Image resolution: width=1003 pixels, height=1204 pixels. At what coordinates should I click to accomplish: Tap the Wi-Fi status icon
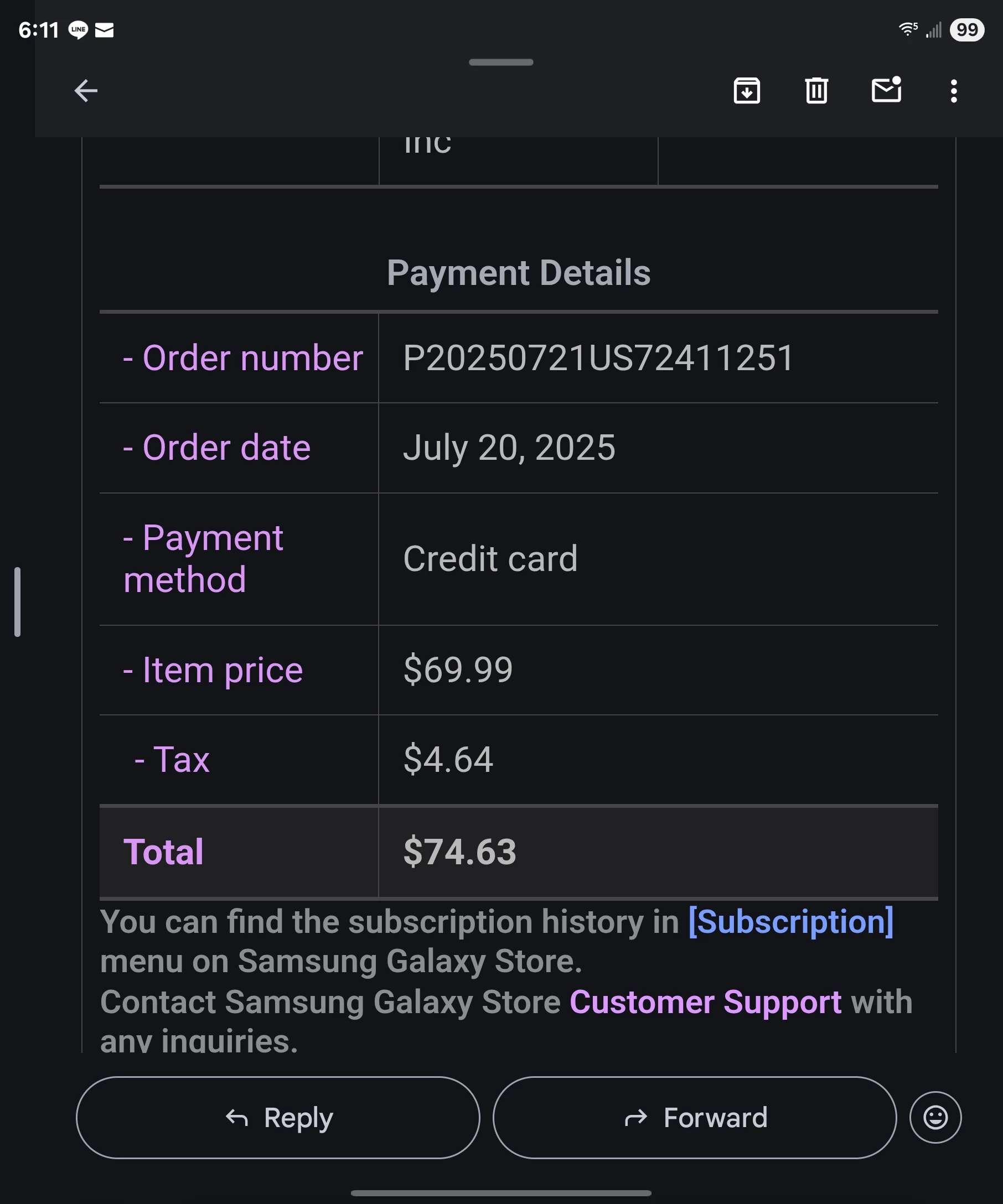[907, 29]
